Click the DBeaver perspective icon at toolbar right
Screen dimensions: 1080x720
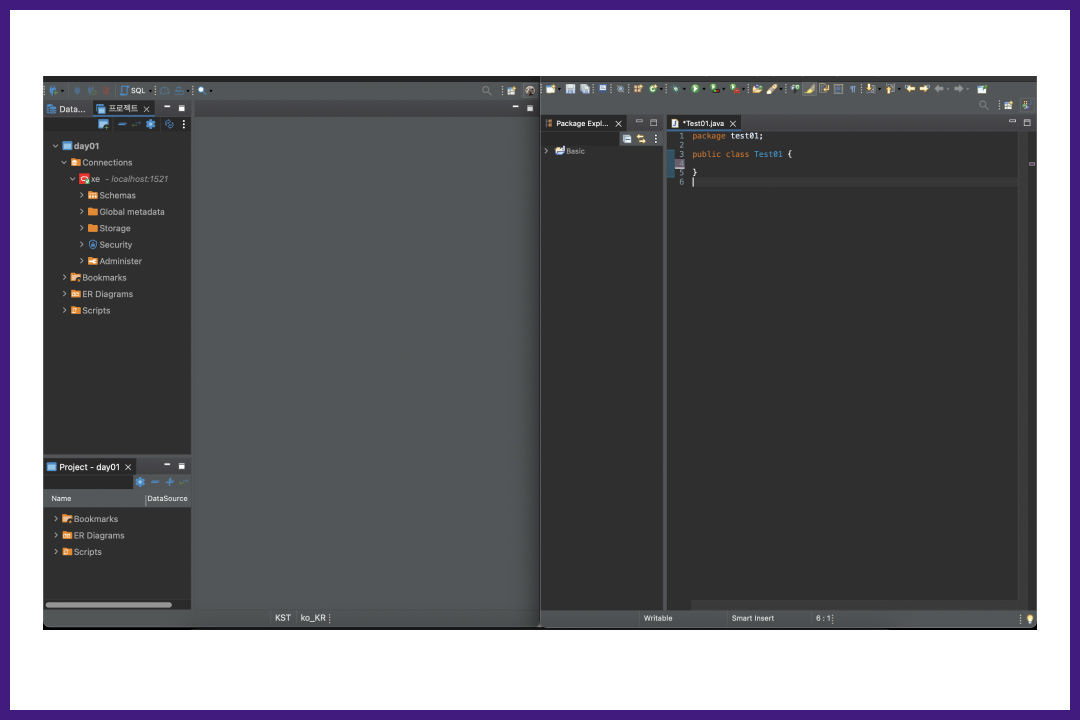point(530,90)
